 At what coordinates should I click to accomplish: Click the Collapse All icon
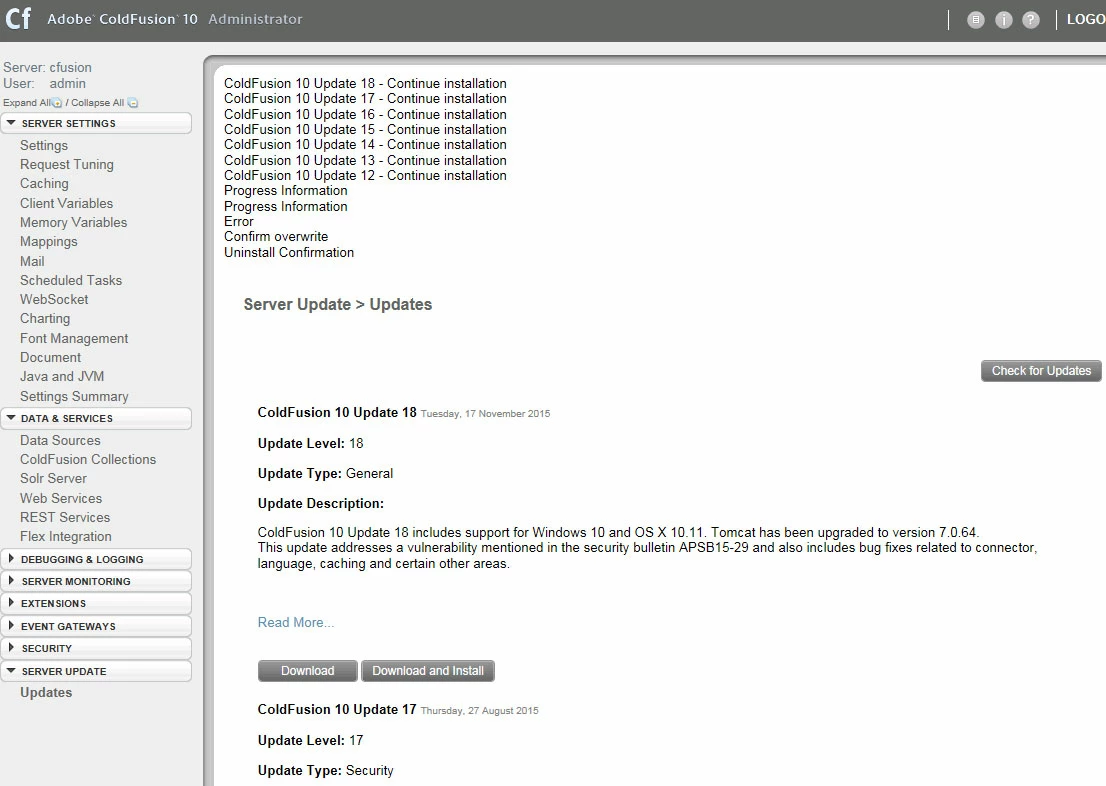133,103
